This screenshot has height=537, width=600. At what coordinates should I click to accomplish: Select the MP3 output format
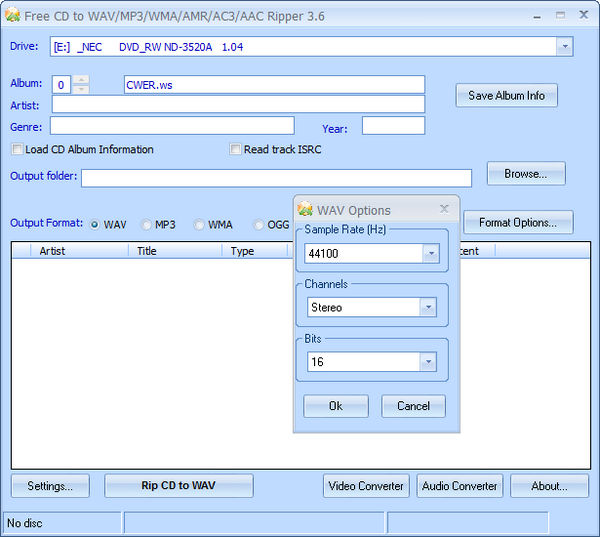point(147,225)
